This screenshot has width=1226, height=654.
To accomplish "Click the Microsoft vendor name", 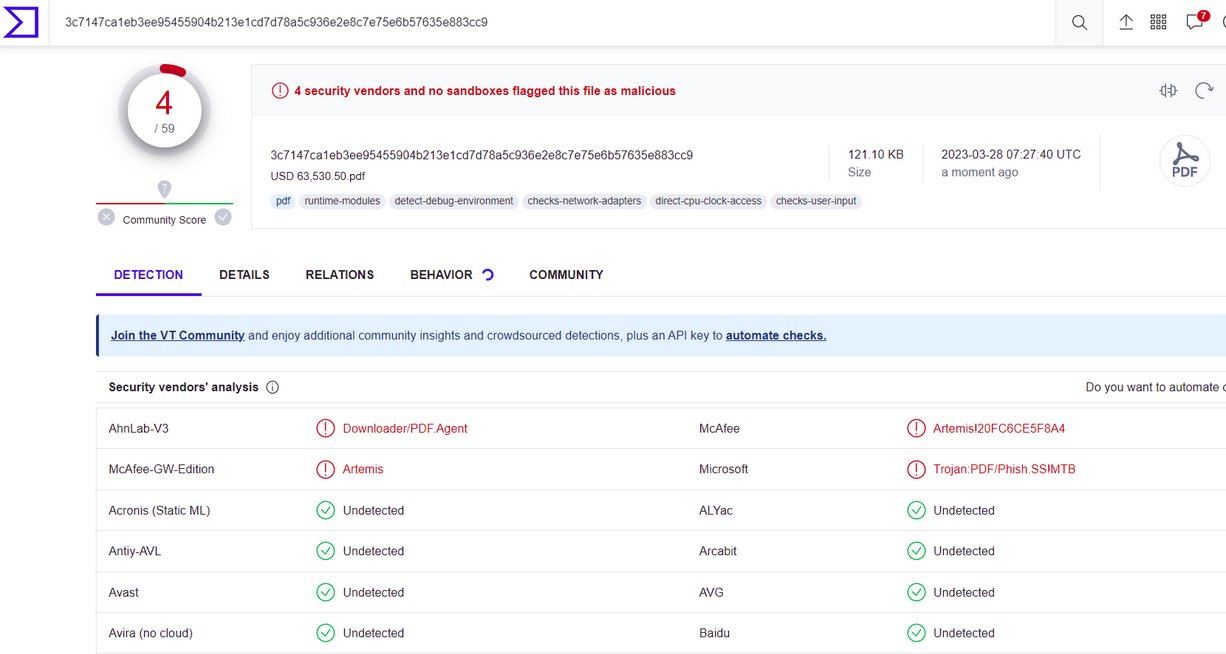I will [724, 469].
